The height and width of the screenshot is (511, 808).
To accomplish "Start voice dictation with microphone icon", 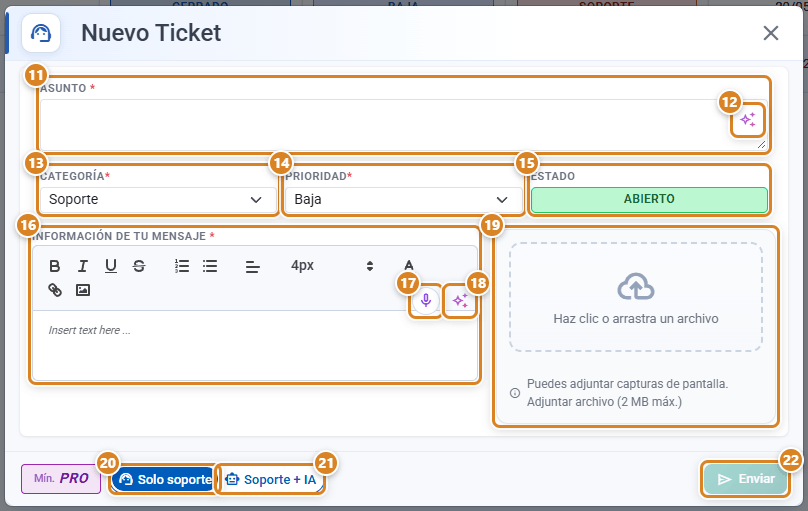I will (x=426, y=300).
